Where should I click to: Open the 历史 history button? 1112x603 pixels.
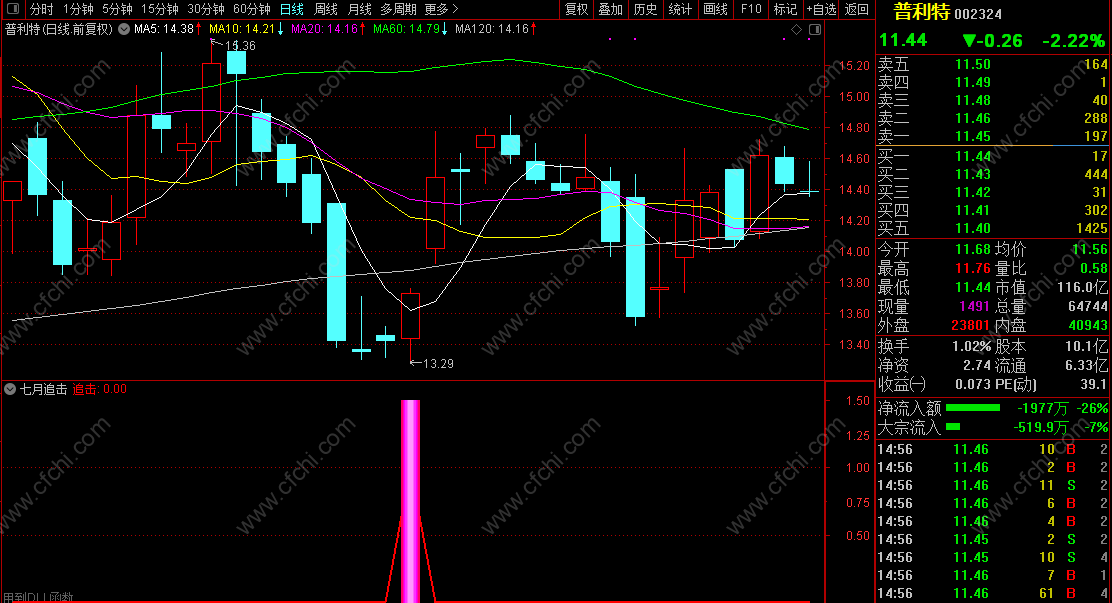click(x=645, y=9)
